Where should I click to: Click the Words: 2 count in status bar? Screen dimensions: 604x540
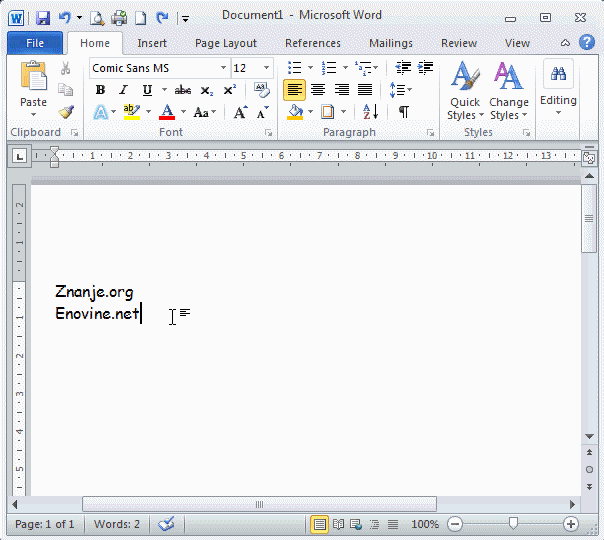point(117,524)
